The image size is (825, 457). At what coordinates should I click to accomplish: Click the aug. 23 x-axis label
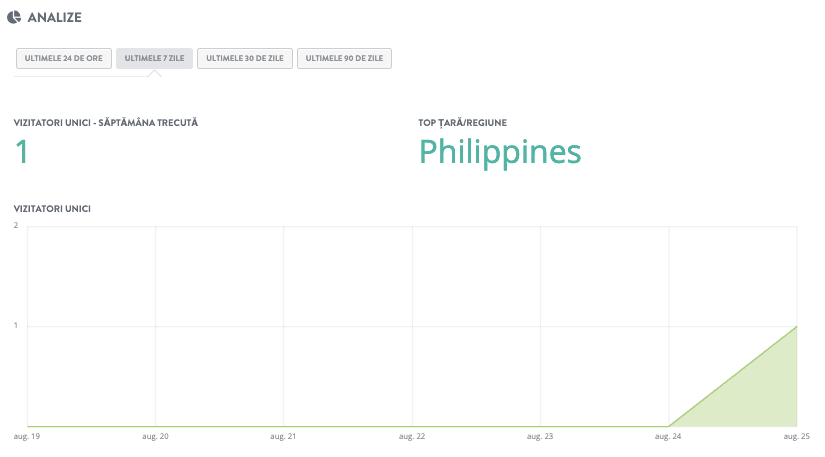point(540,436)
